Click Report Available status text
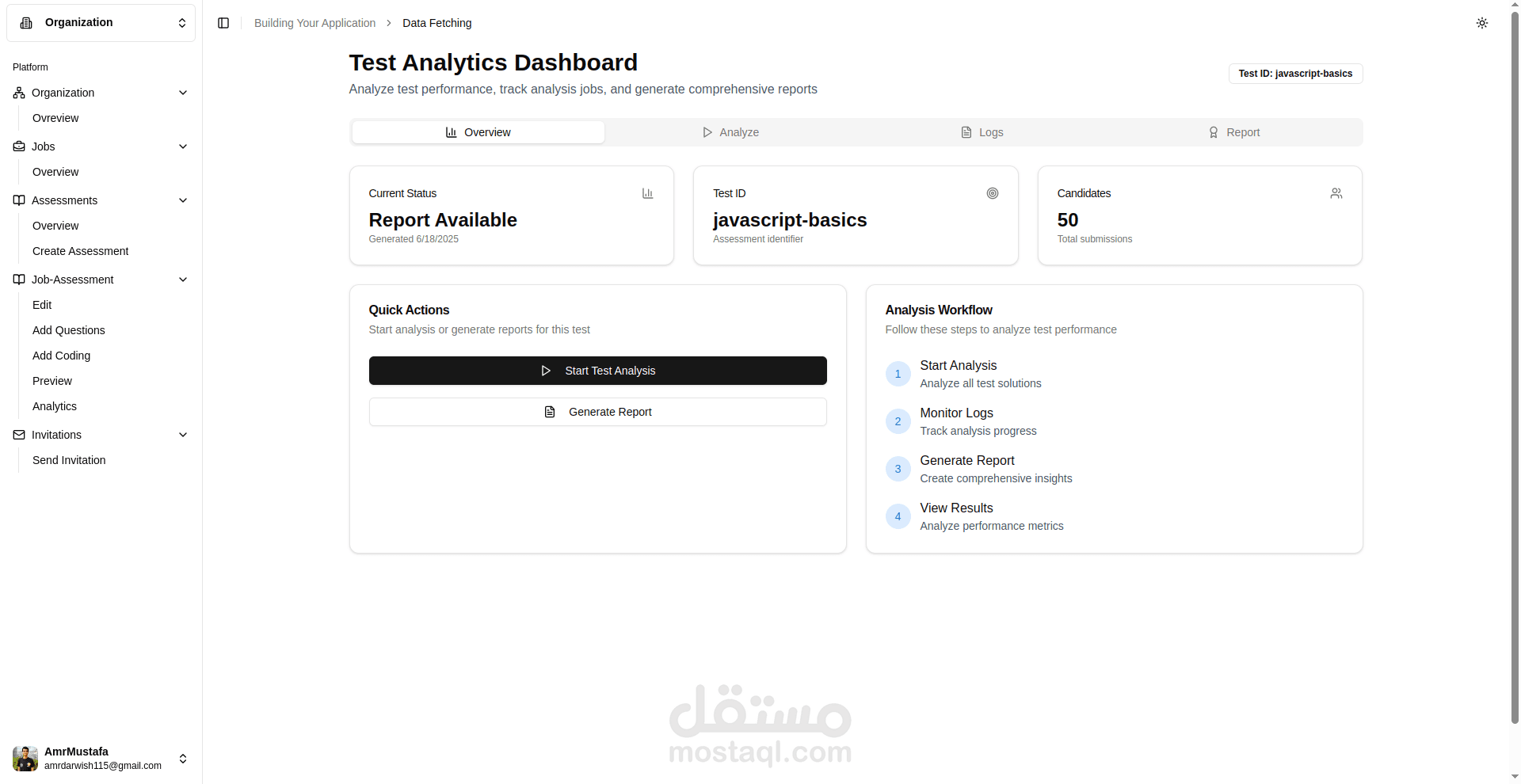1521x784 pixels. 443,220
